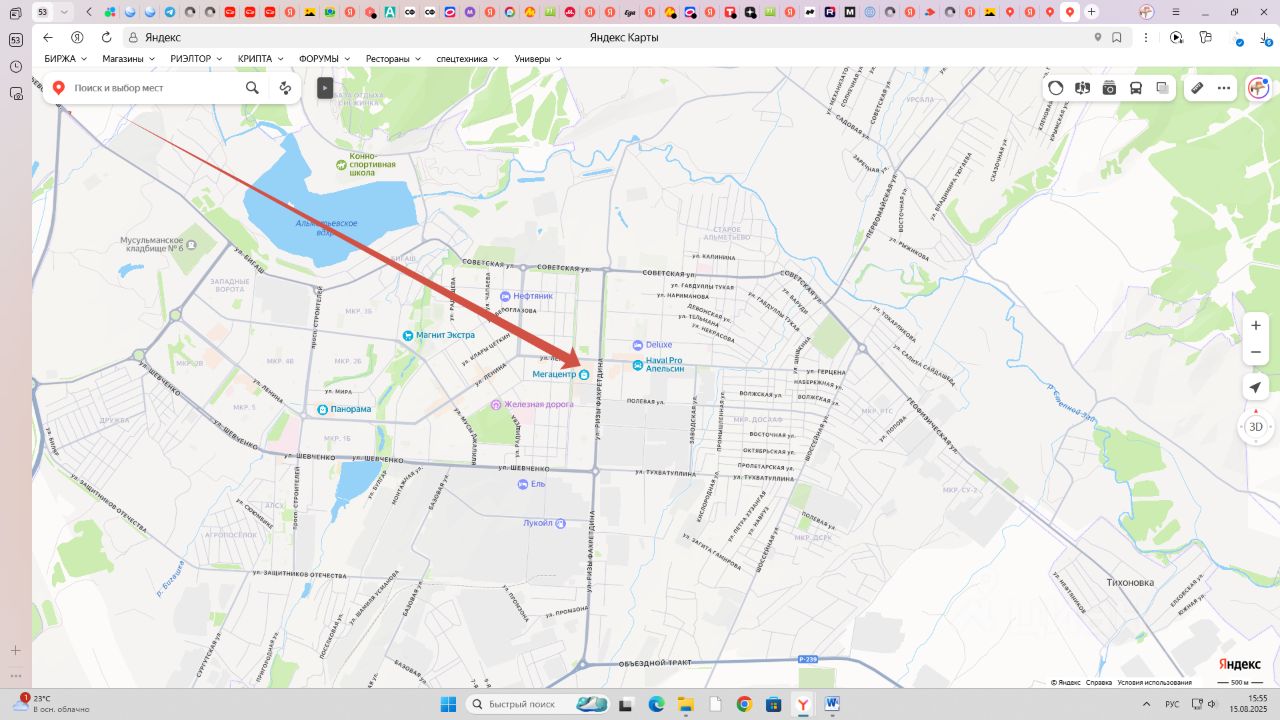Reload the page with the refresh icon
The image size is (1280, 720).
[x=106, y=37]
